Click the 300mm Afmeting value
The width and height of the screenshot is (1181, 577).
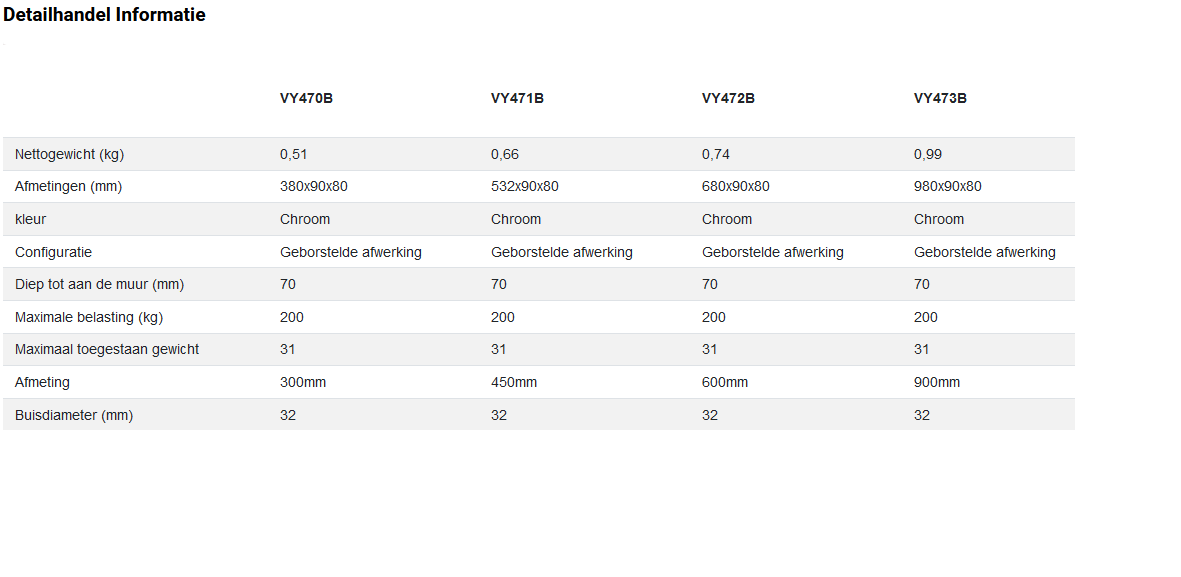pos(303,382)
